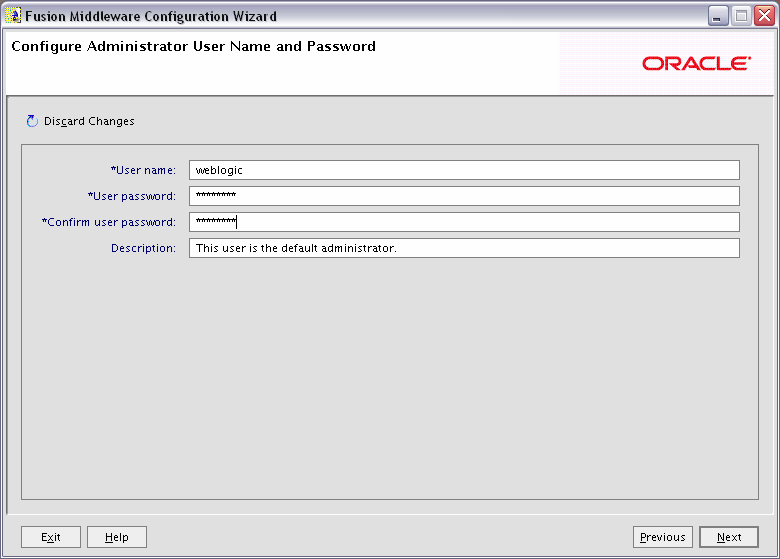Exit the configuration wizard
The width and height of the screenshot is (780, 559).
pos(51,537)
